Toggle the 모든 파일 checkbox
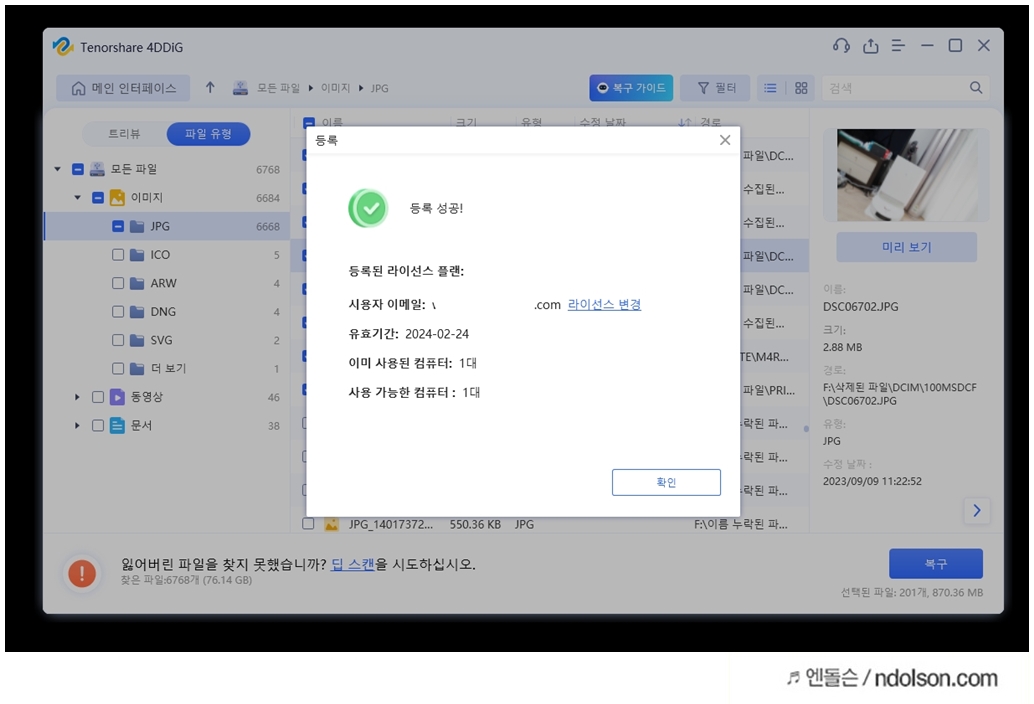 (78, 169)
